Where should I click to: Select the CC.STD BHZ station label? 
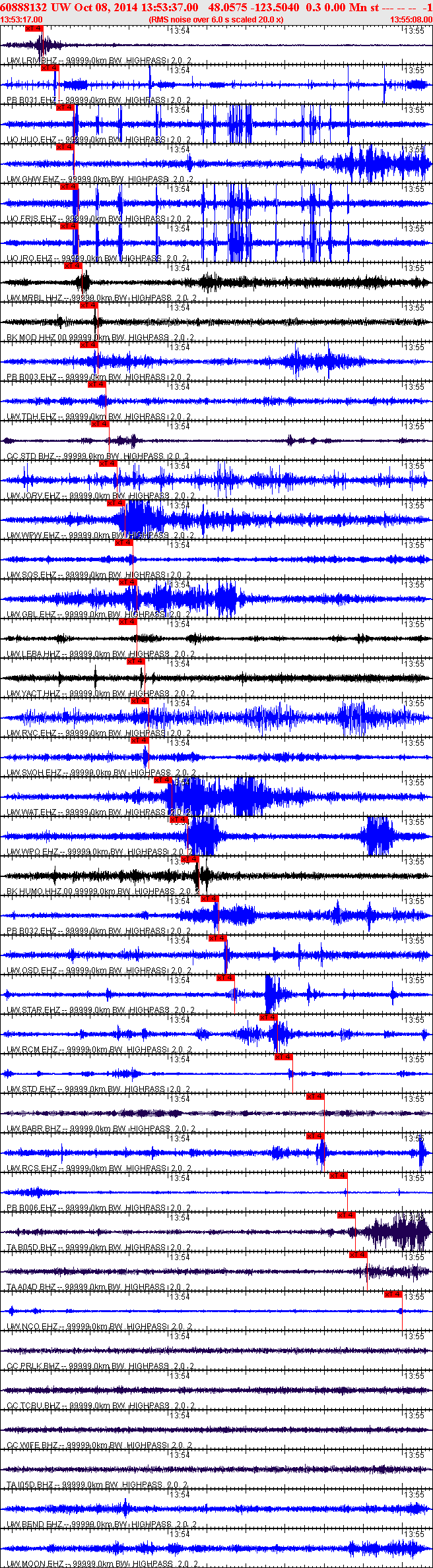pos(31,456)
